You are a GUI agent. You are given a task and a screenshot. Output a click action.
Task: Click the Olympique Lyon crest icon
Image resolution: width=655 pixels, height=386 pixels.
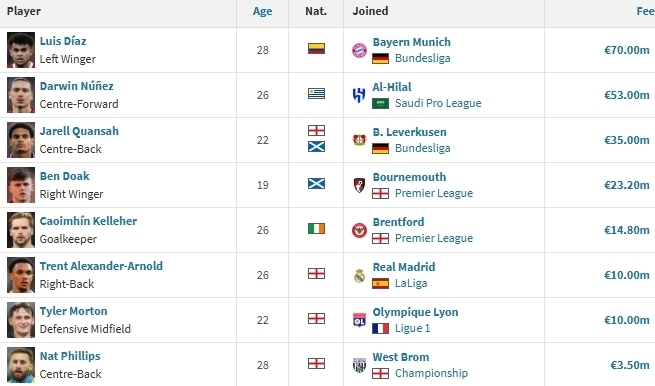pyautogui.click(x=359, y=320)
